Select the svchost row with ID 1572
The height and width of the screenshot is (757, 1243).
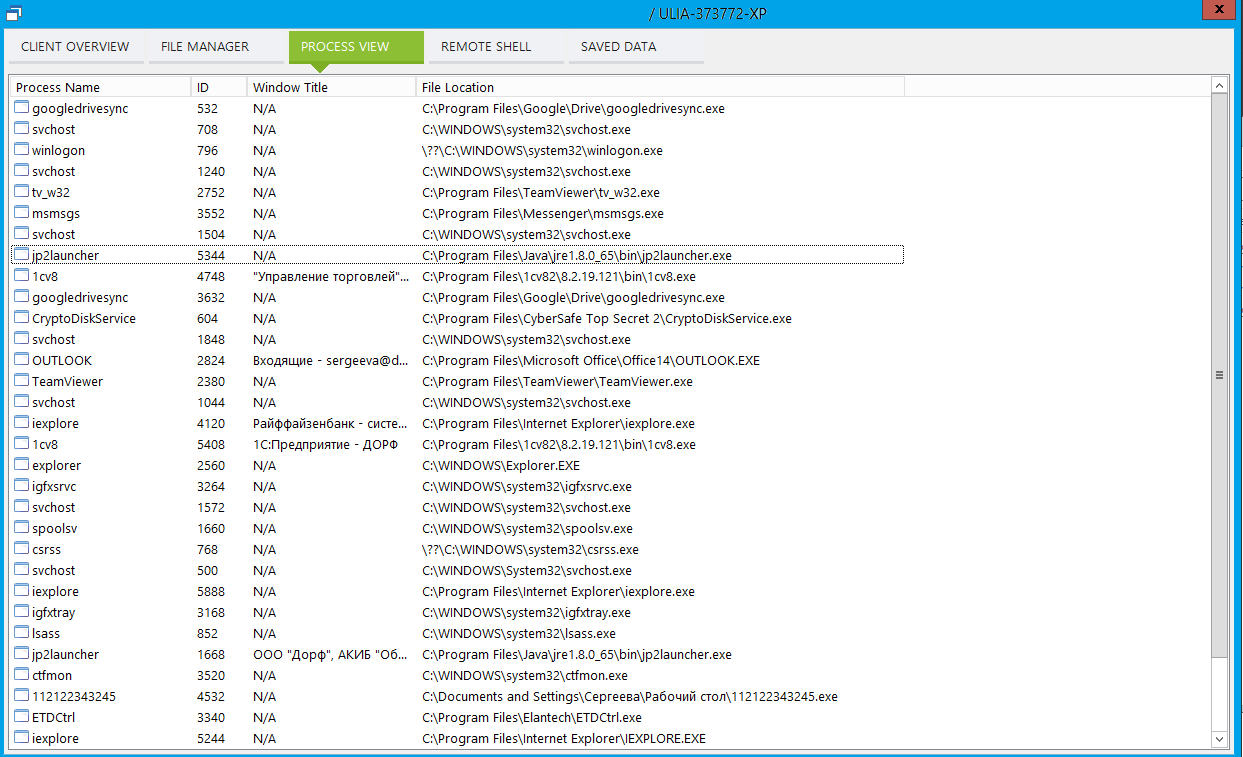coord(457,507)
